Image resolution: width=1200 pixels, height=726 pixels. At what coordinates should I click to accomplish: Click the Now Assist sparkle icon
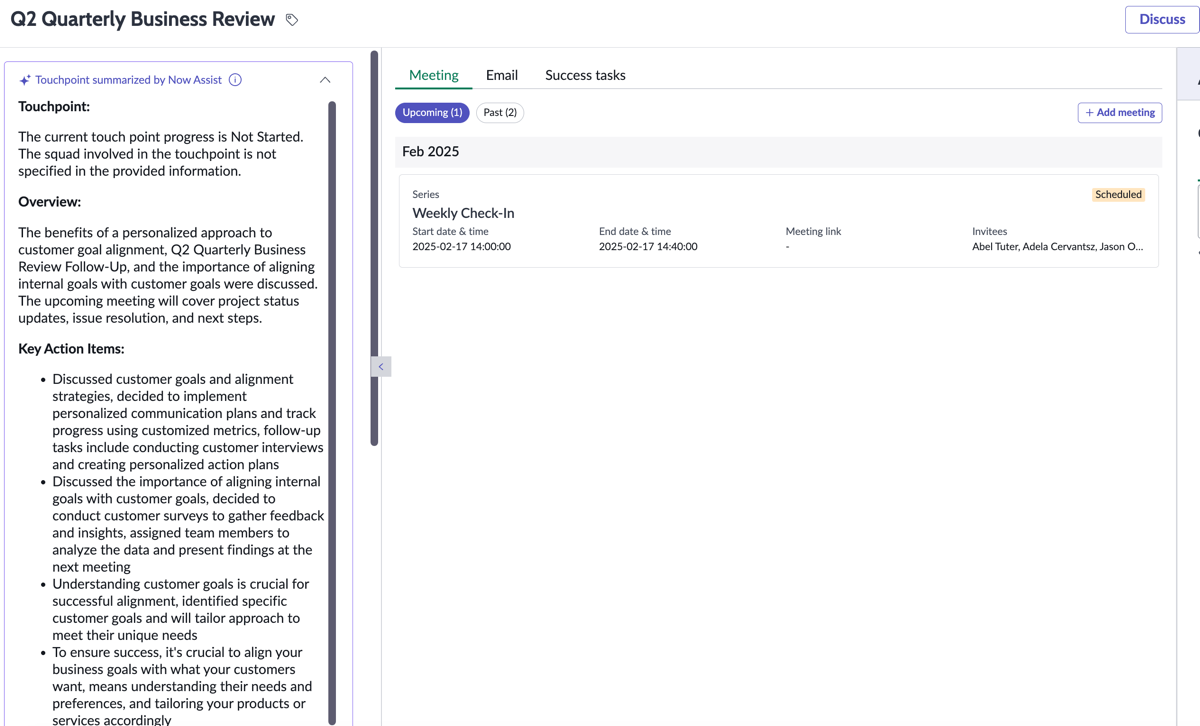coord(25,80)
